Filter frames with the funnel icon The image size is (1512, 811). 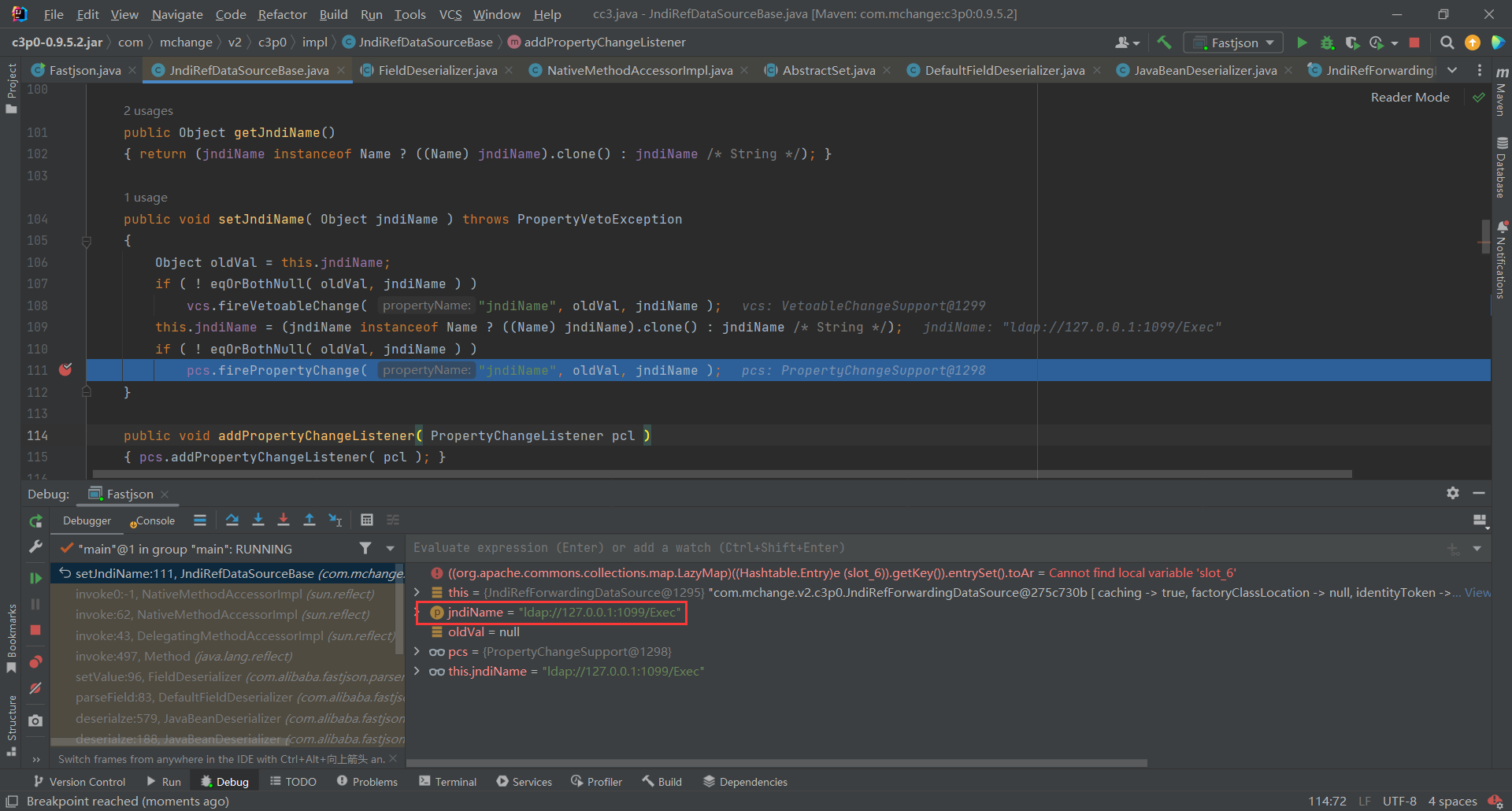click(365, 548)
